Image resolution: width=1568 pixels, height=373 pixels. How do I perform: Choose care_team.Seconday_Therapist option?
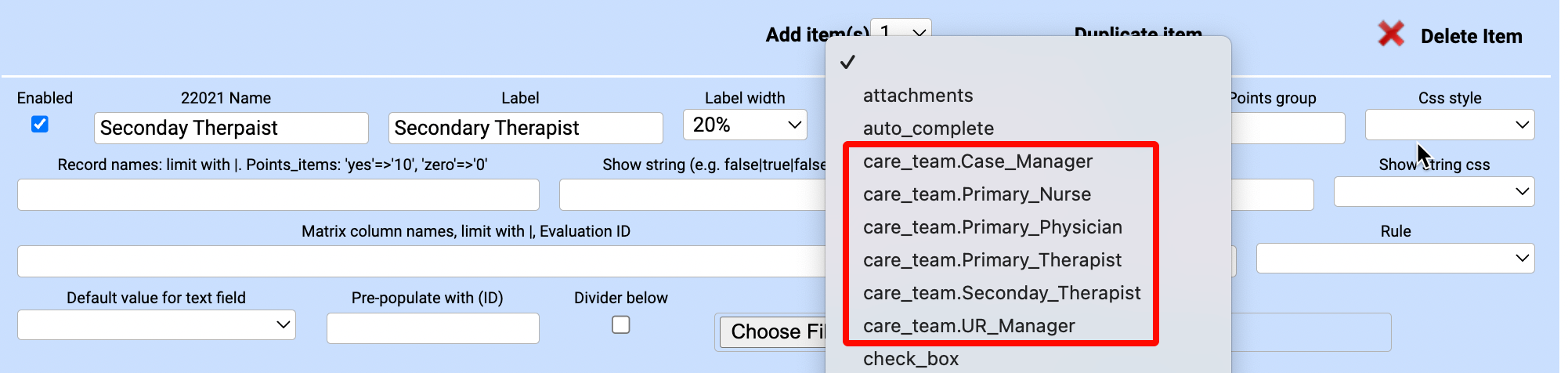pos(1002,293)
